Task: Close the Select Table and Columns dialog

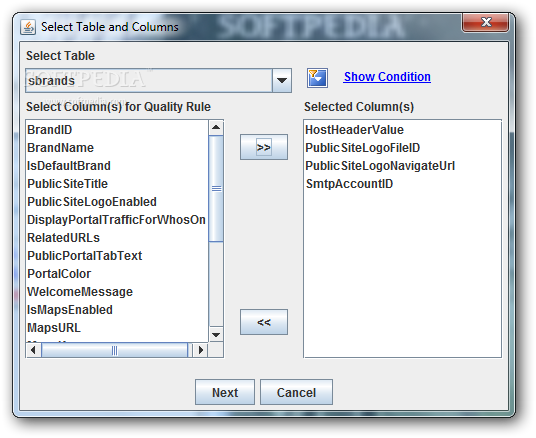Action: [485, 23]
